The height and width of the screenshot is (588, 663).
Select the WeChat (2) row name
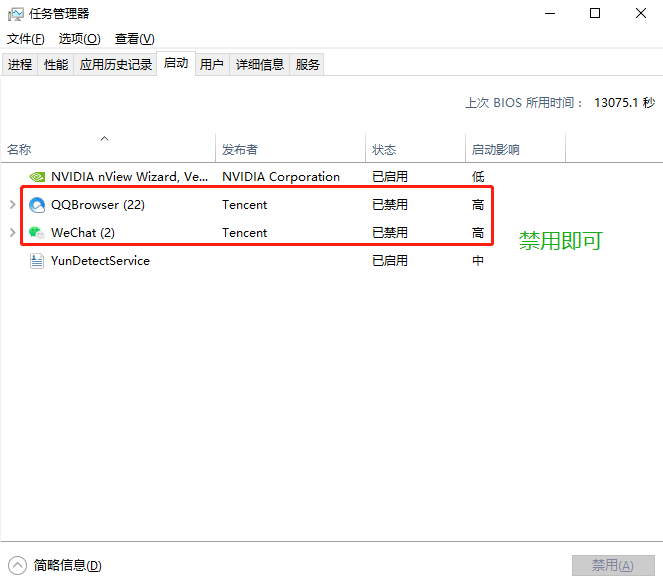coord(83,233)
